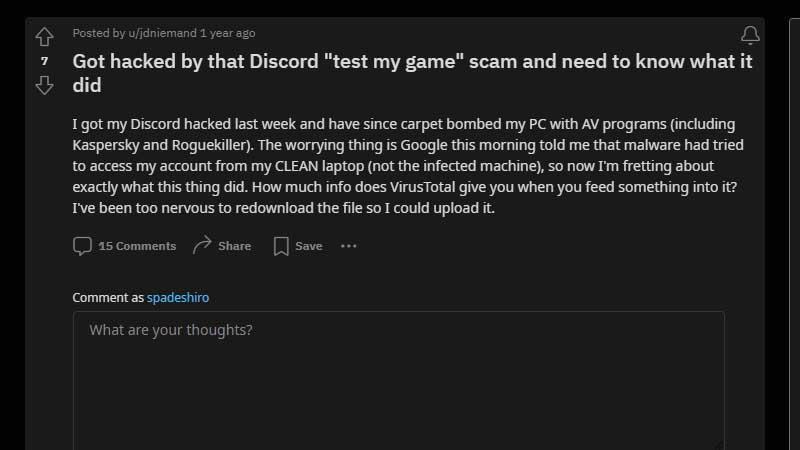Screen dimensions: 800x450
Task: Upvote the Discord scam post
Action: pyautogui.click(x=44, y=37)
